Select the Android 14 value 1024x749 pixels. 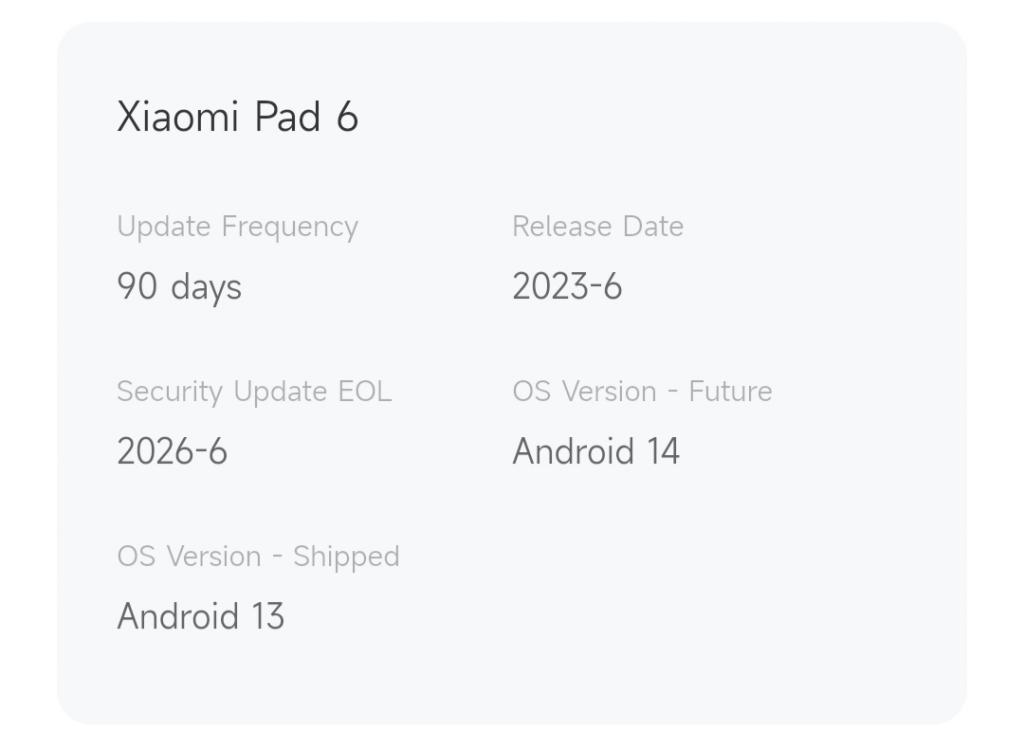click(595, 452)
